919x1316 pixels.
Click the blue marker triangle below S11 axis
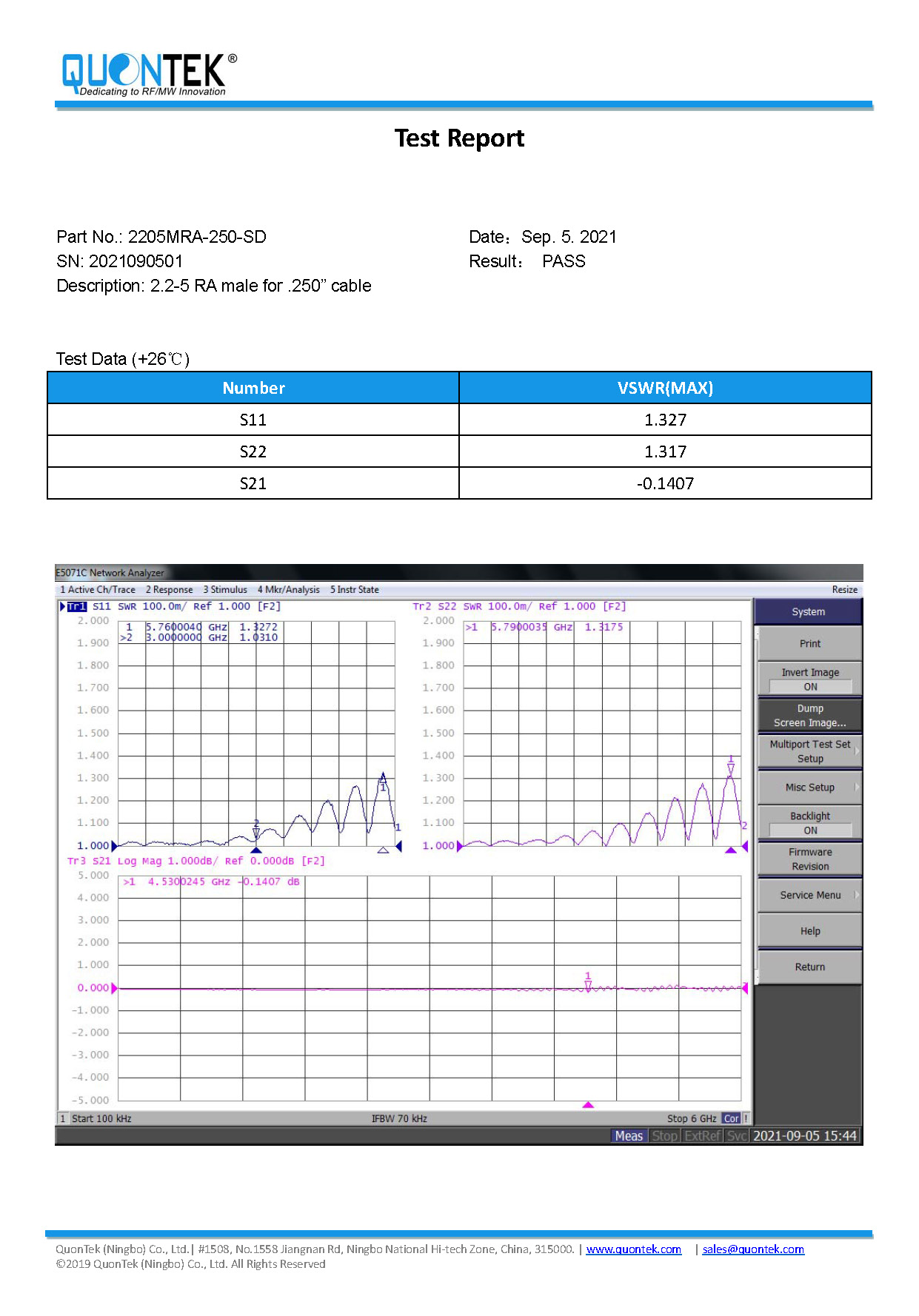coord(256,850)
